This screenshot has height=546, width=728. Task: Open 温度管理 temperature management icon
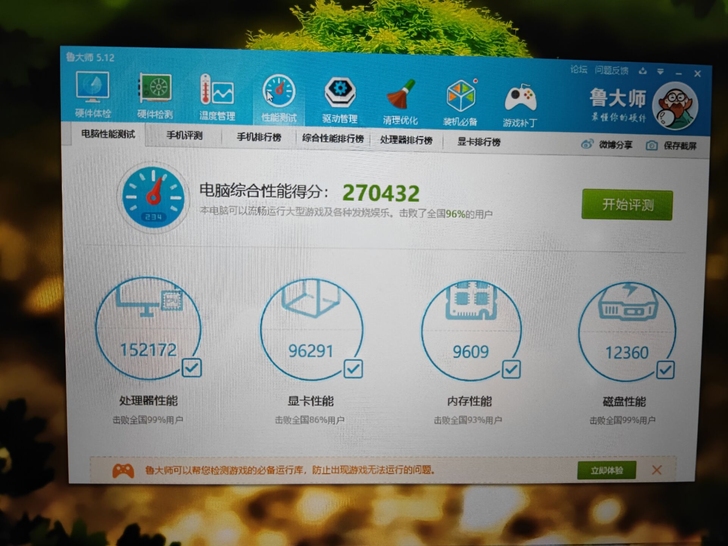[217, 97]
